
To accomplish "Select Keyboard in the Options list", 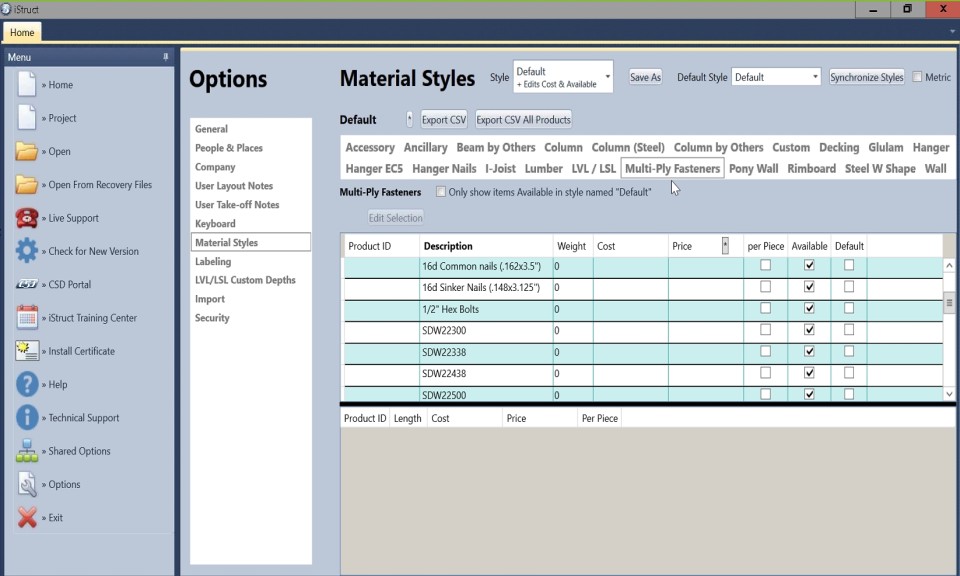I will 215,224.
